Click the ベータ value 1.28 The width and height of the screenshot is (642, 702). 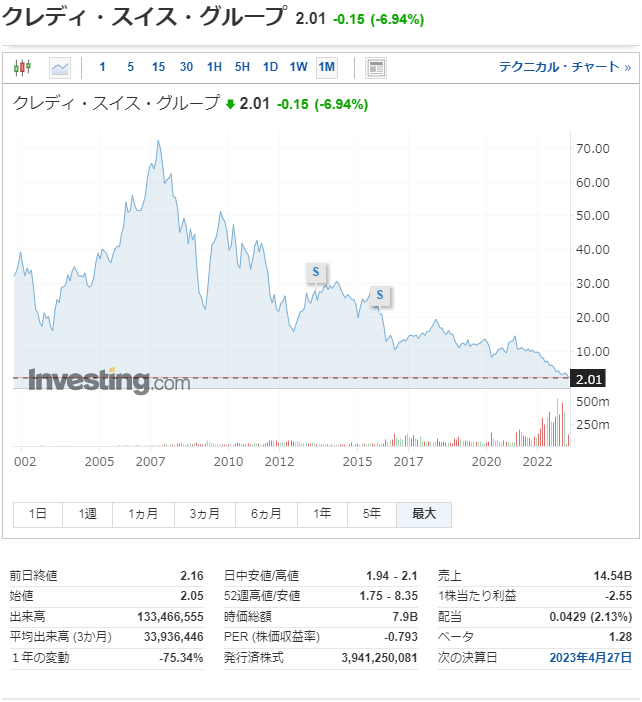tap(621, 637)
